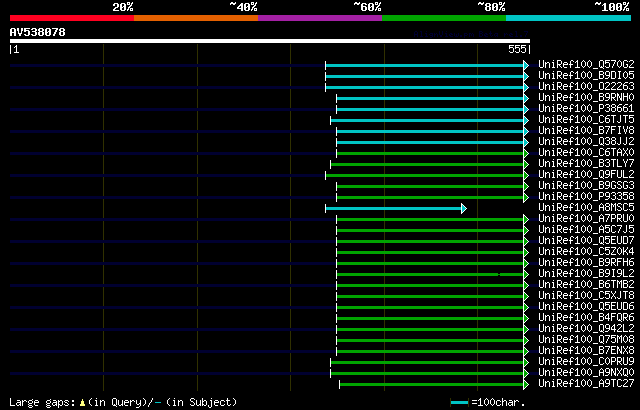Select the UniRef100_Q942L2 label

click(586, 329)
